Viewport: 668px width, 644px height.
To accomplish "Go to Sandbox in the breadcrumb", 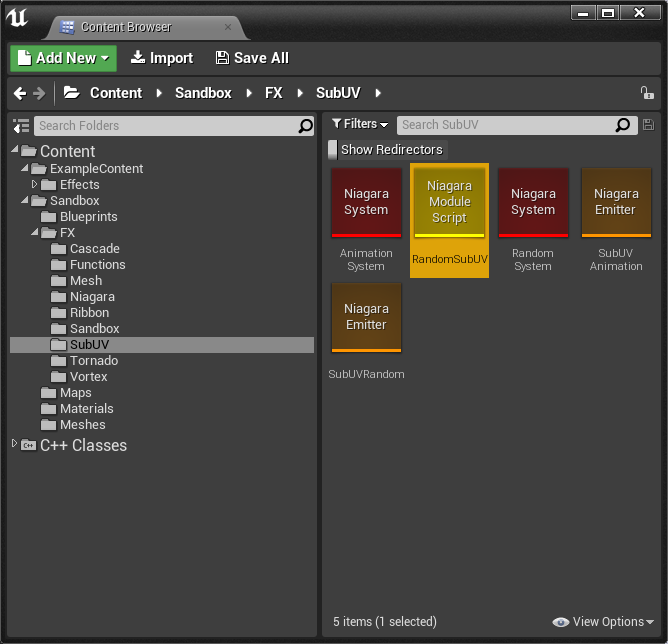I will point(203,93).
